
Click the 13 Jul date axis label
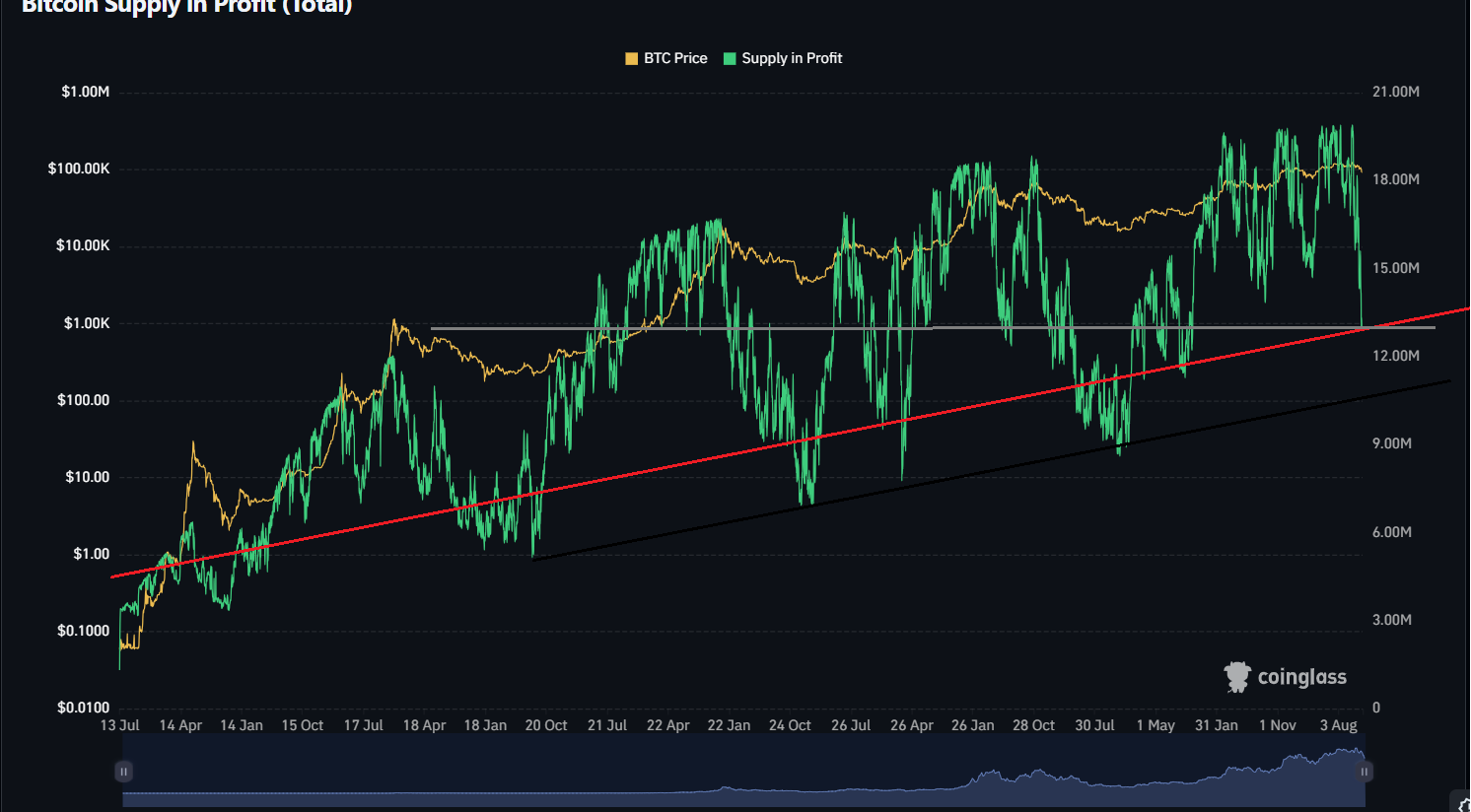point(120,725)
